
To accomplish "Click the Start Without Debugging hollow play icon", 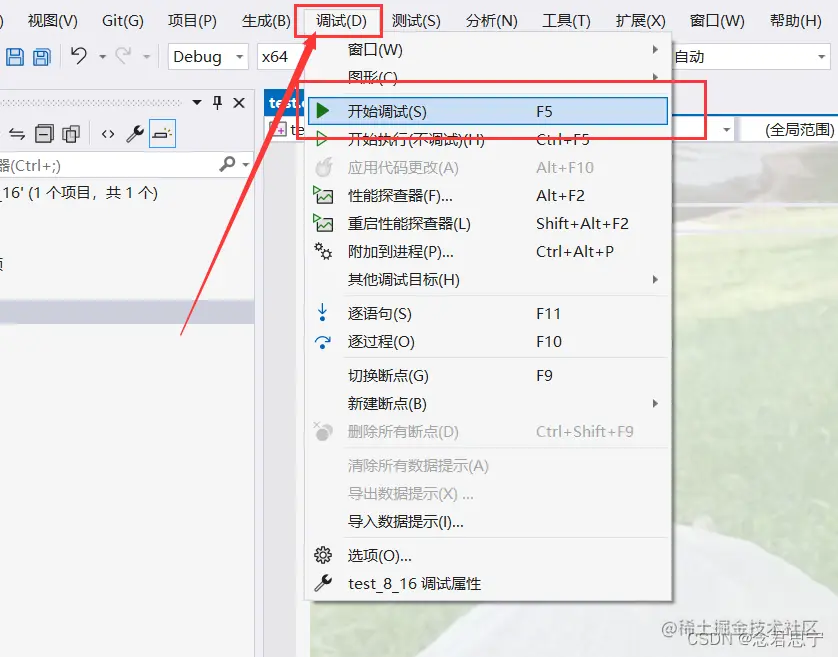I will 322,139.
